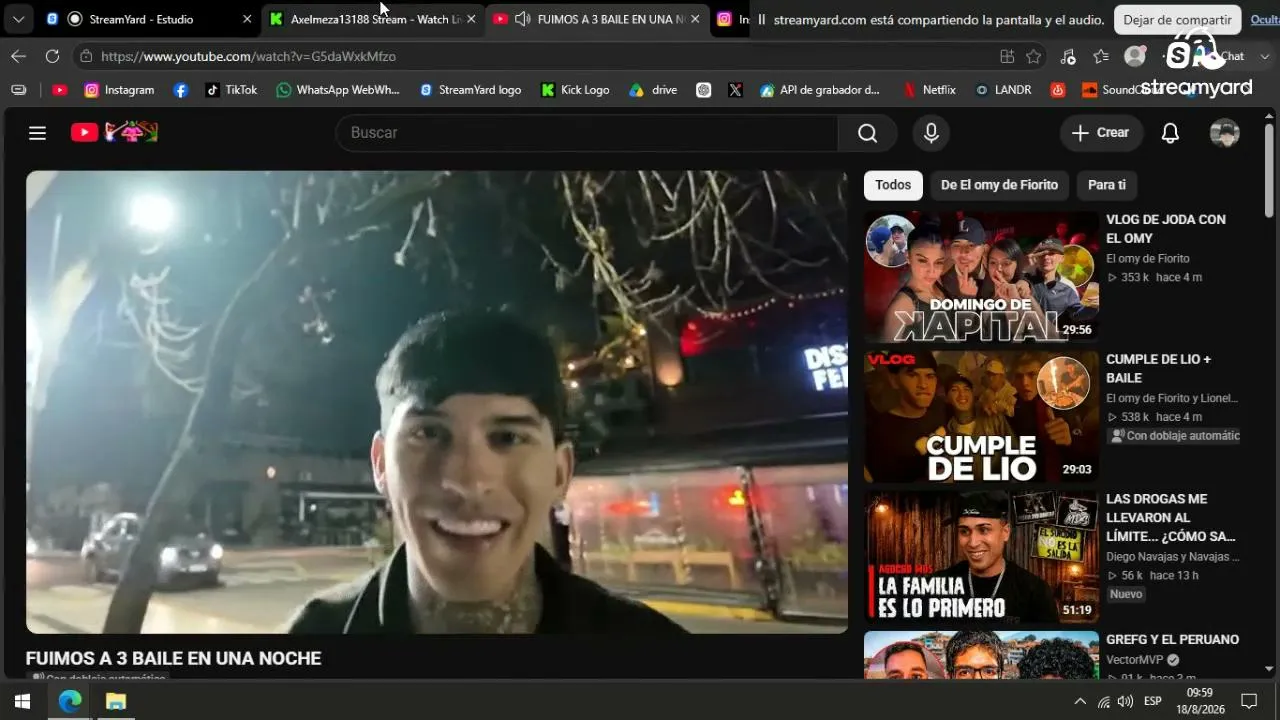This screenshot has height=720, width=1280.
Task: Open the TikTok bookmark
Action: click(x=231, y=90)
